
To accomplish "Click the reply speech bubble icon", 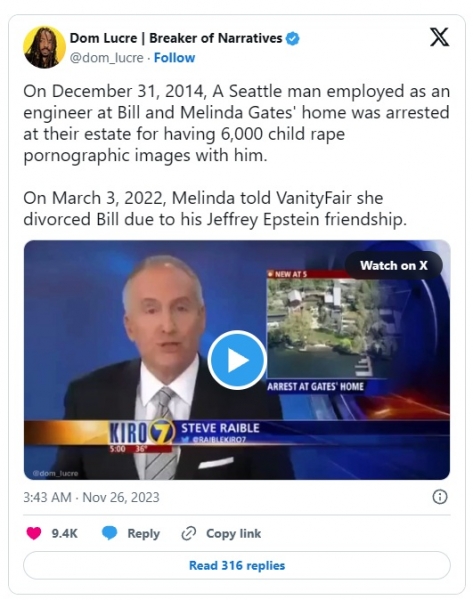I will click(109, 533).
